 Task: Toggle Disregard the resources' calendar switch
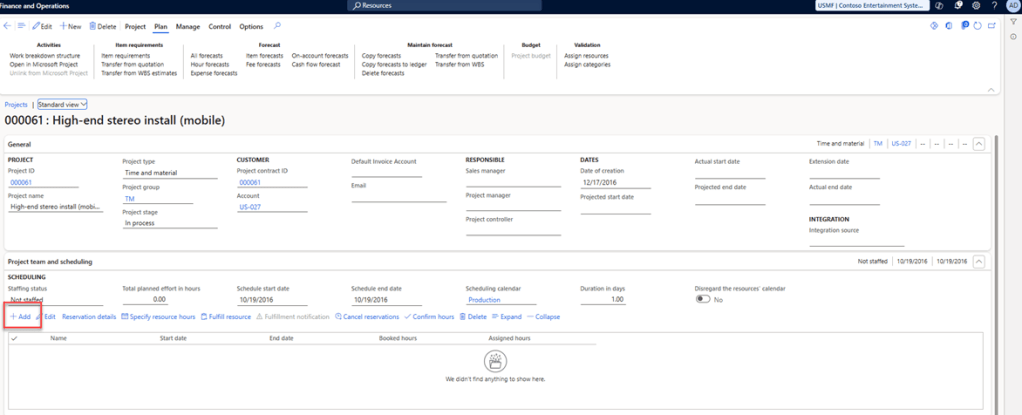click(x=703, y=299)
